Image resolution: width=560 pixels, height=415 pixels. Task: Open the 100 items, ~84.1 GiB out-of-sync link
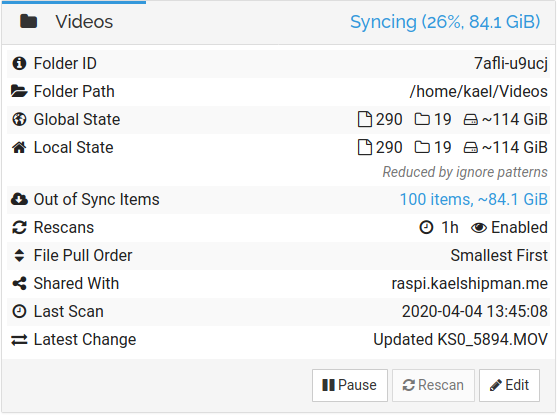pos(474,199)
